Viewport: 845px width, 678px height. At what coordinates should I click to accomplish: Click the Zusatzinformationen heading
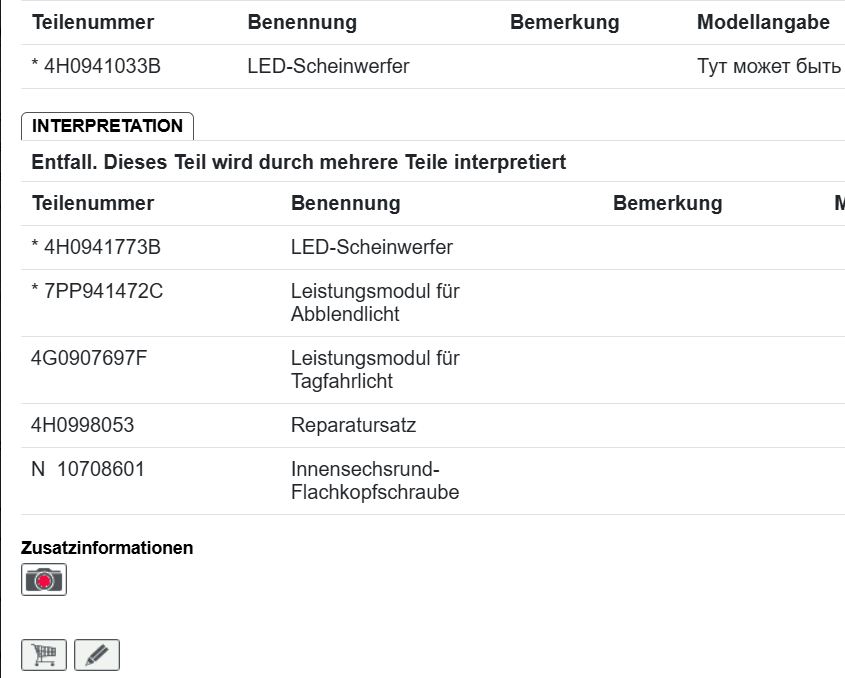point(108,548)
